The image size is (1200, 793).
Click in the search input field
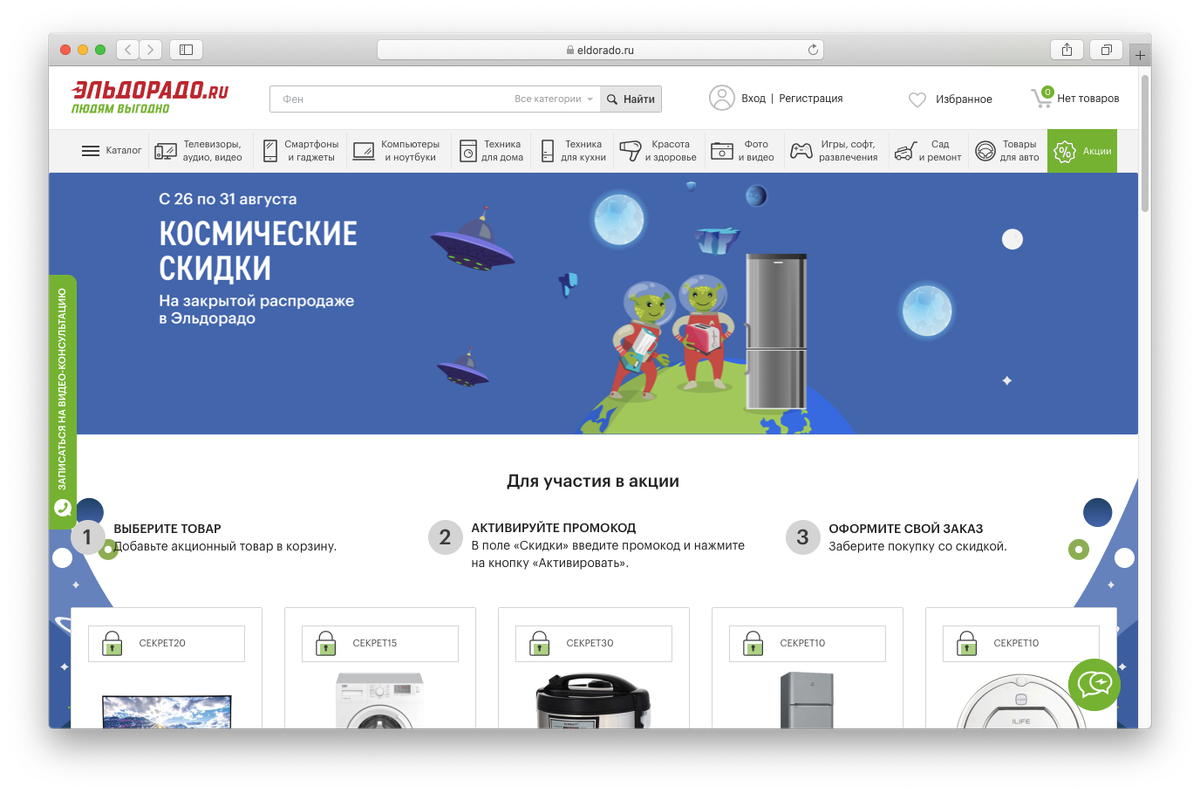(x=390, y=99)
